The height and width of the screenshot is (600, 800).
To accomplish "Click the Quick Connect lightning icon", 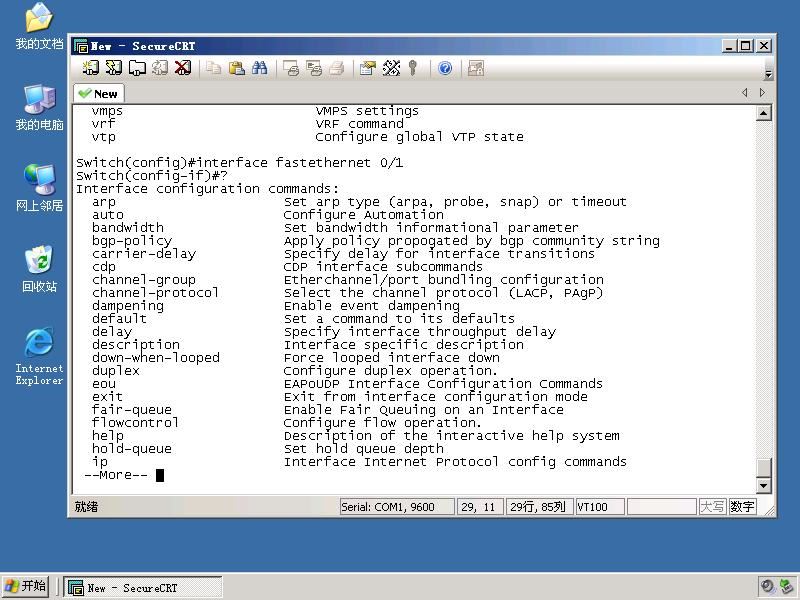I will 114,68.
